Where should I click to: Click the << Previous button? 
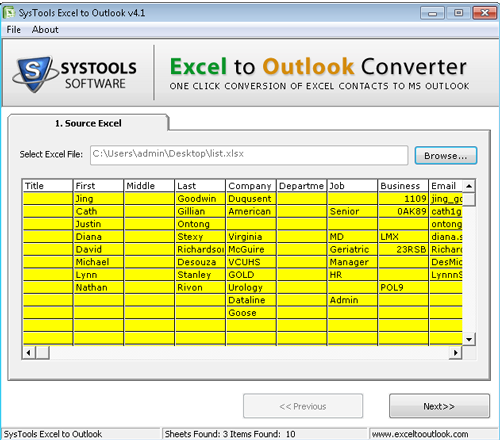pyautogui.click(x=303, y=406)
